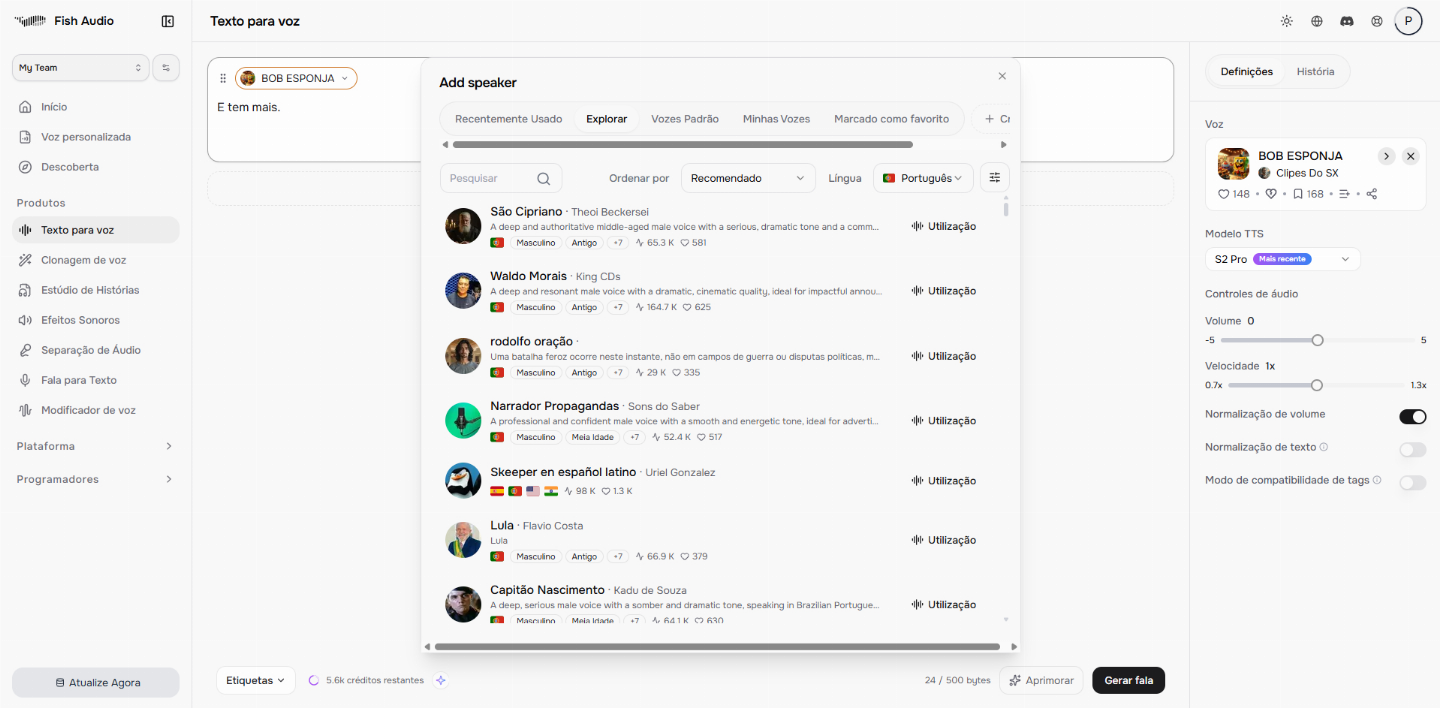Open BOB ESPONJA voice details arrow
This screenshot has width=1440, height=708.
[x=1386, y=156]
